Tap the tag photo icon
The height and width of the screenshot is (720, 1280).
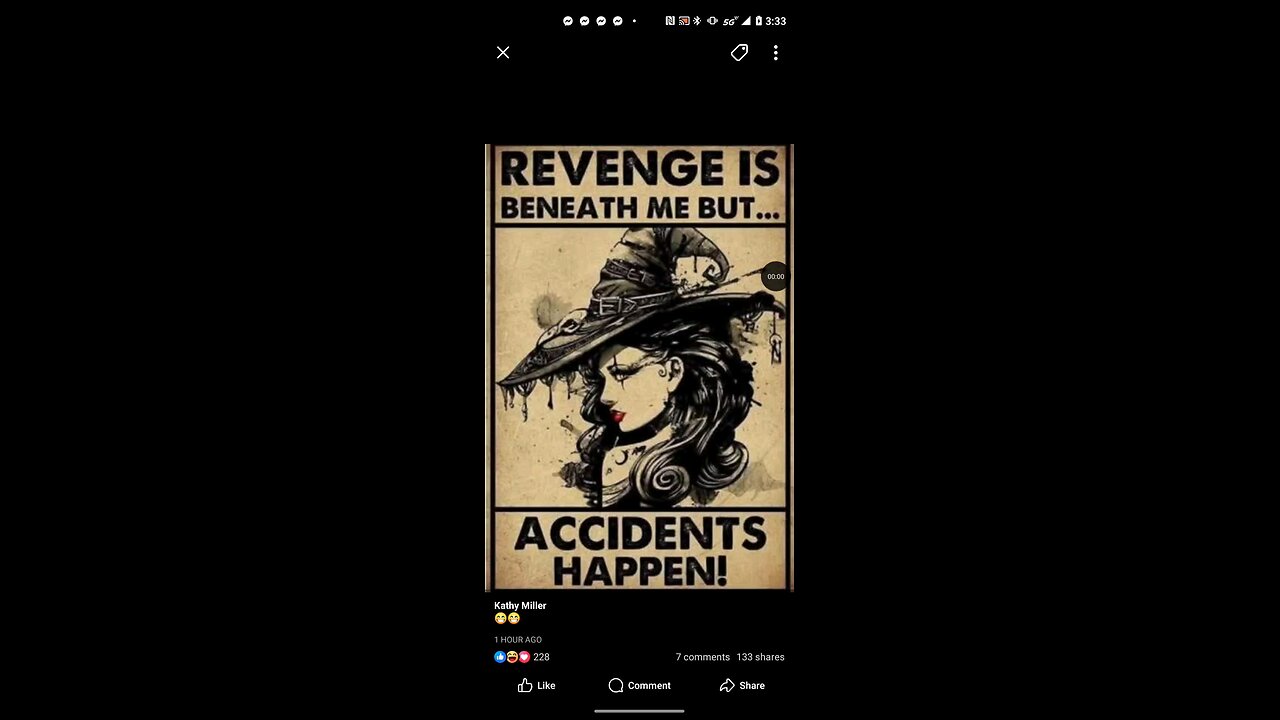tap(739, 53)
